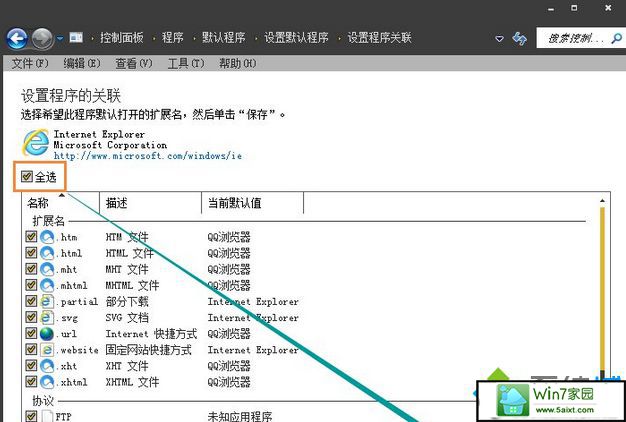Refresh the page with the arrows icon
This screenshot has width=626, height=422.
tap(519, 39)
